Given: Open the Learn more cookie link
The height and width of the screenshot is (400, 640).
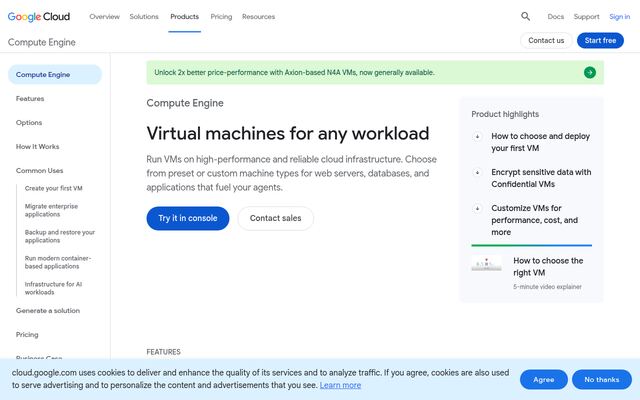Looking at the screenshot, I should coord(340,385).
